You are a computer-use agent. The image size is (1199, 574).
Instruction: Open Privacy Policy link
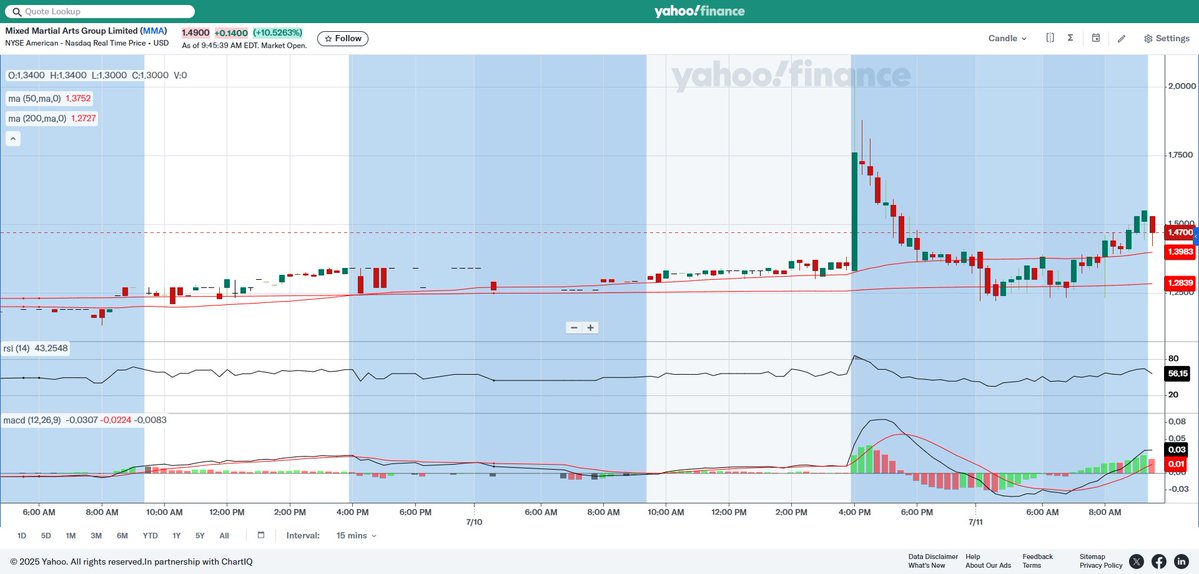(x=1101, y=566)
